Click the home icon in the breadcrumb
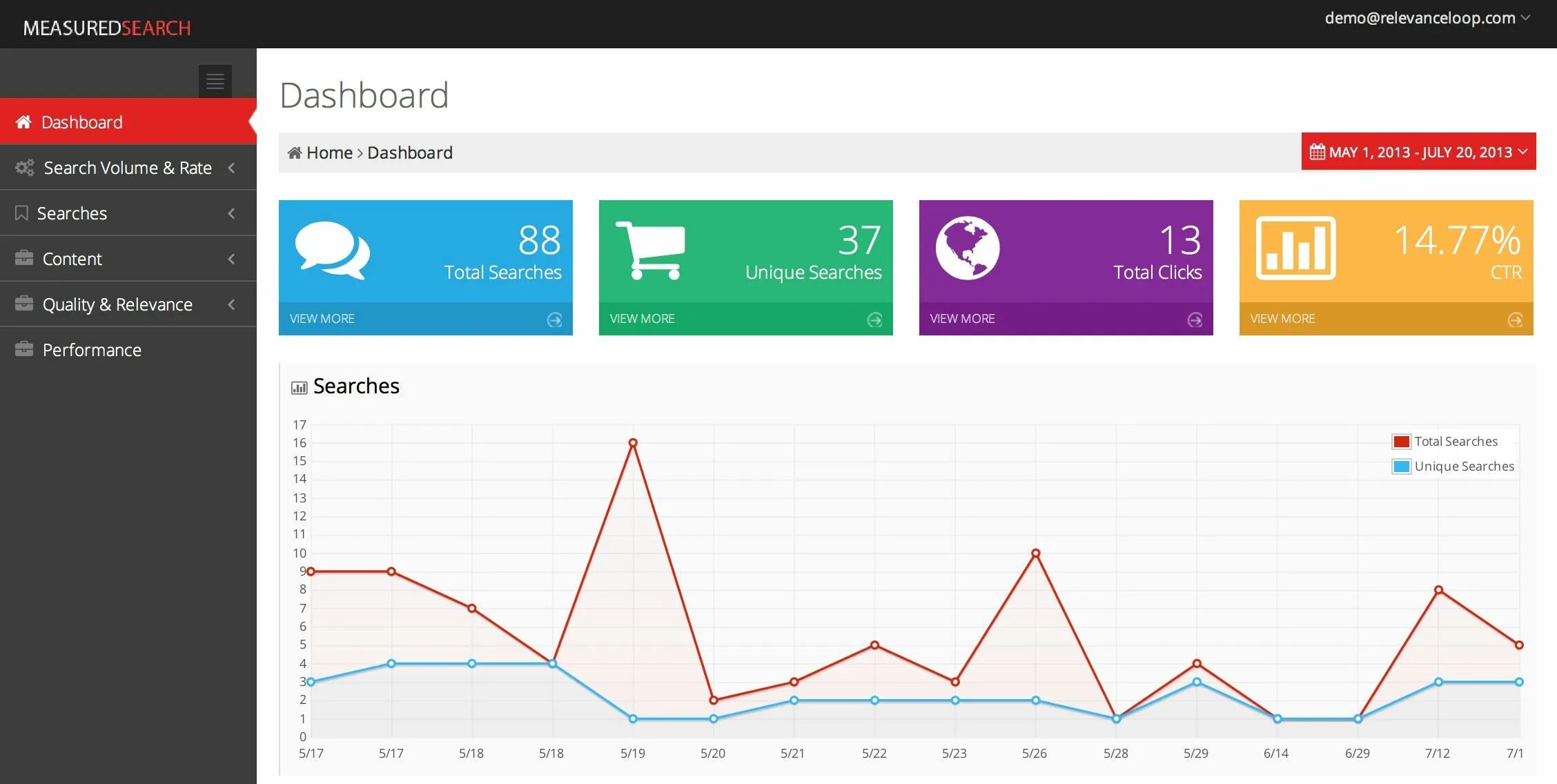 pos(295,153)
